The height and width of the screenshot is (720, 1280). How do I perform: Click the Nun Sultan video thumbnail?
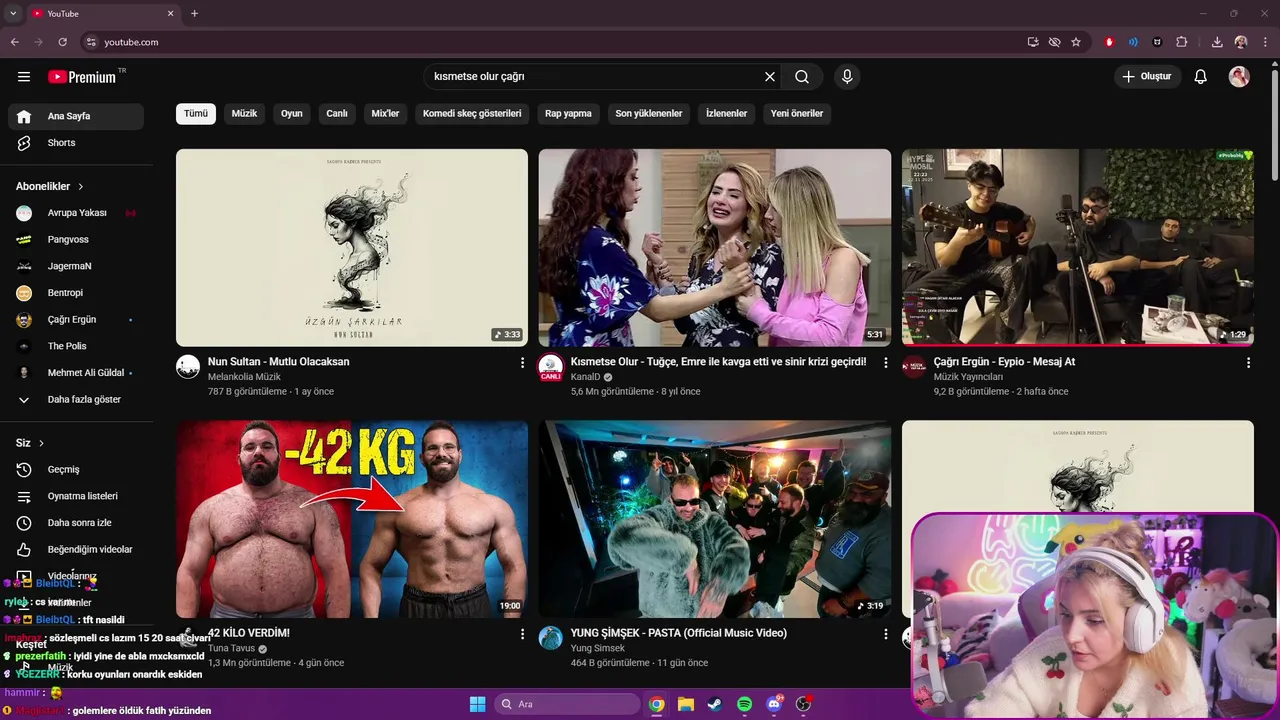click(352, 248)
